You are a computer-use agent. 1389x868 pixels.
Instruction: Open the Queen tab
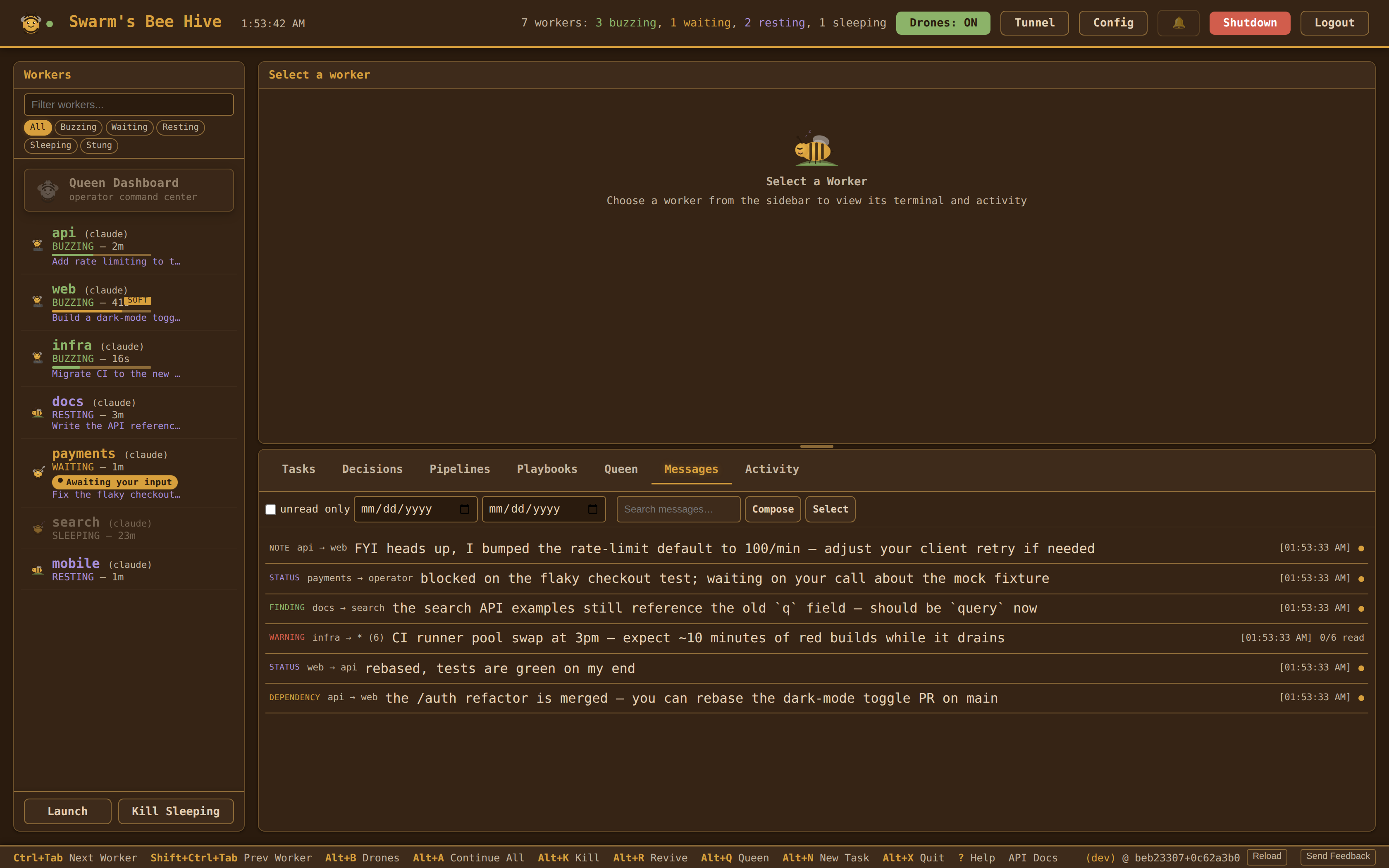[621, 469]
